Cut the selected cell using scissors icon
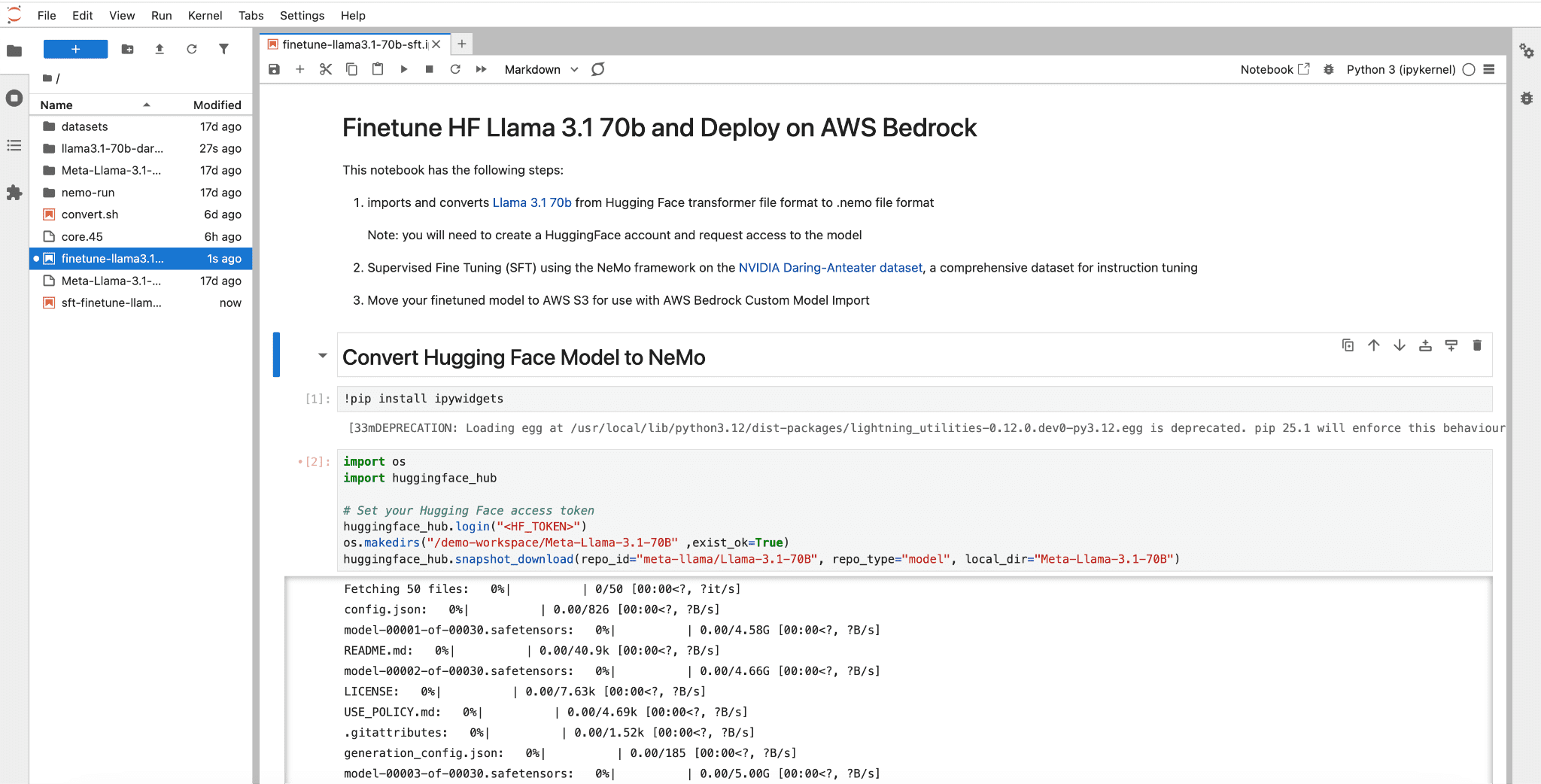1541x784 pixels. coord(325,69)
